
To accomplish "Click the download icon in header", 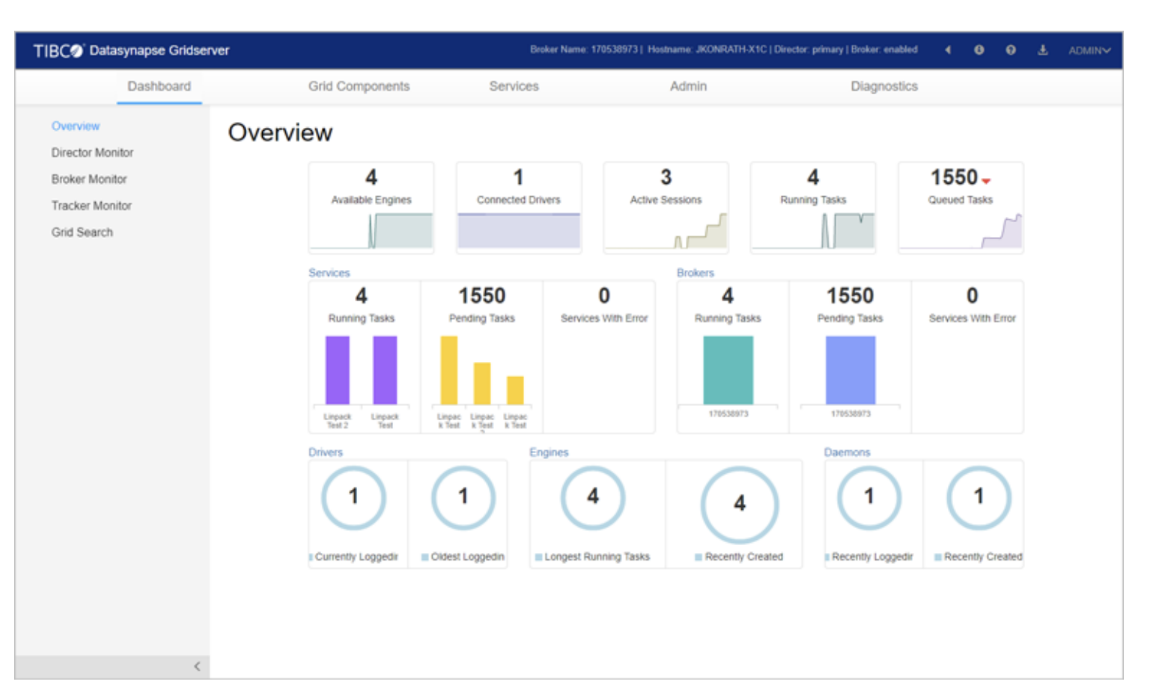I will 1042,51.
